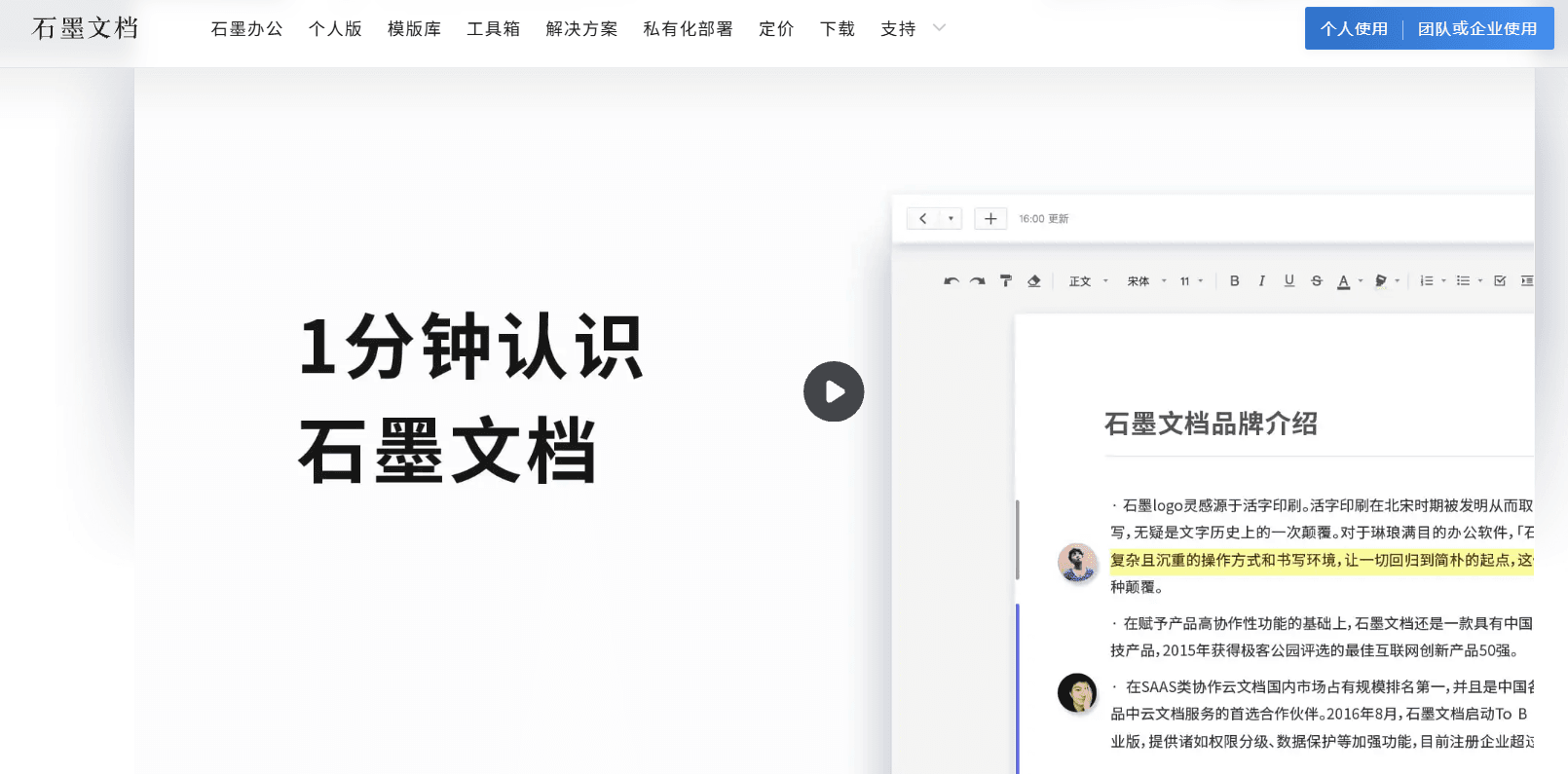Open the 解决方案 menu
The height and width of the screenshot is (774, 1568).
581,29
